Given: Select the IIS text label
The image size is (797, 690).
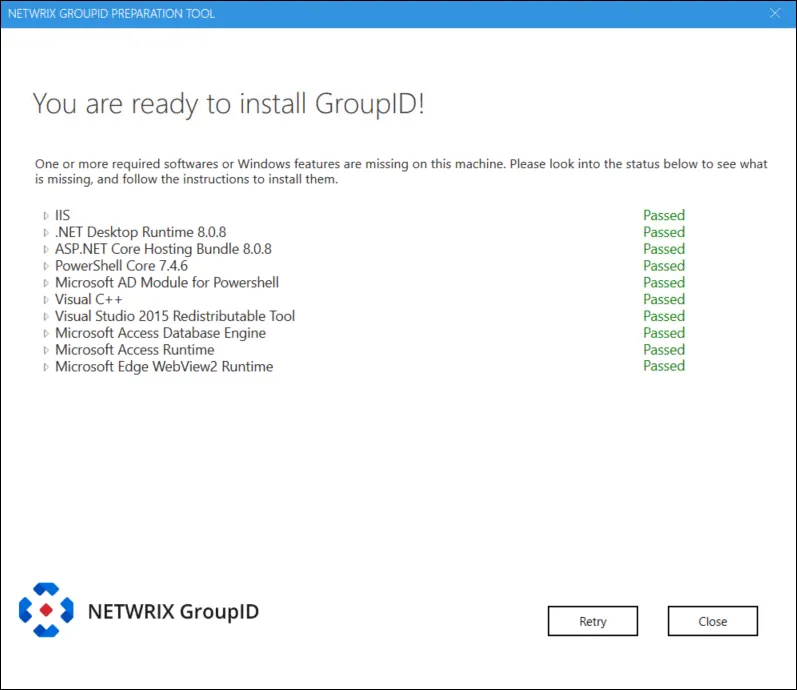Looking at the screenshot, I should 63,215.
